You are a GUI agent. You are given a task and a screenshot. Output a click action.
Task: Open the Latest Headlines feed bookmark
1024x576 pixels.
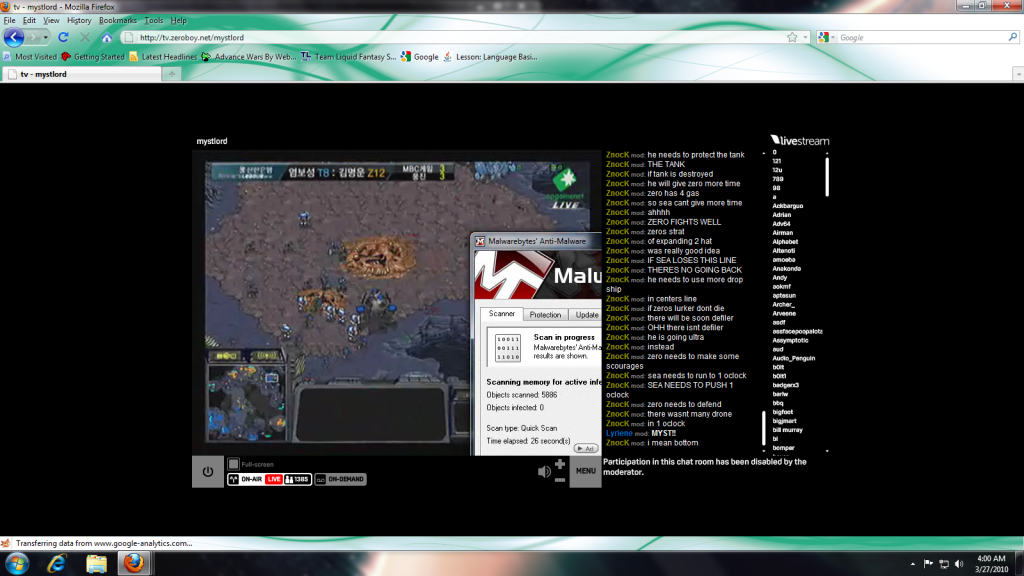(163, 57)
